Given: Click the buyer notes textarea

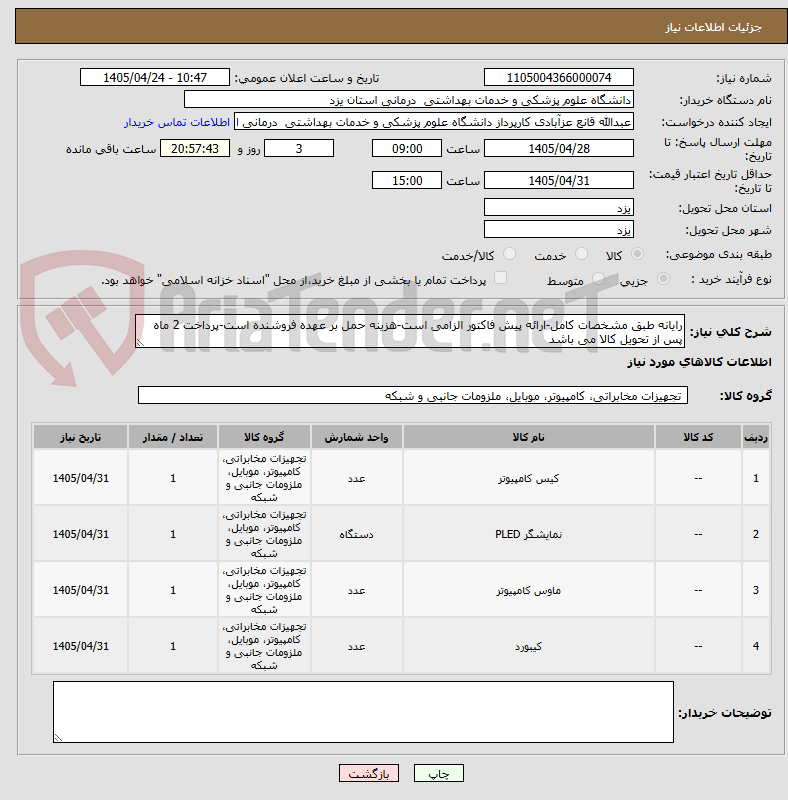Looking at the screenshot, I should [x=363, y=712].
